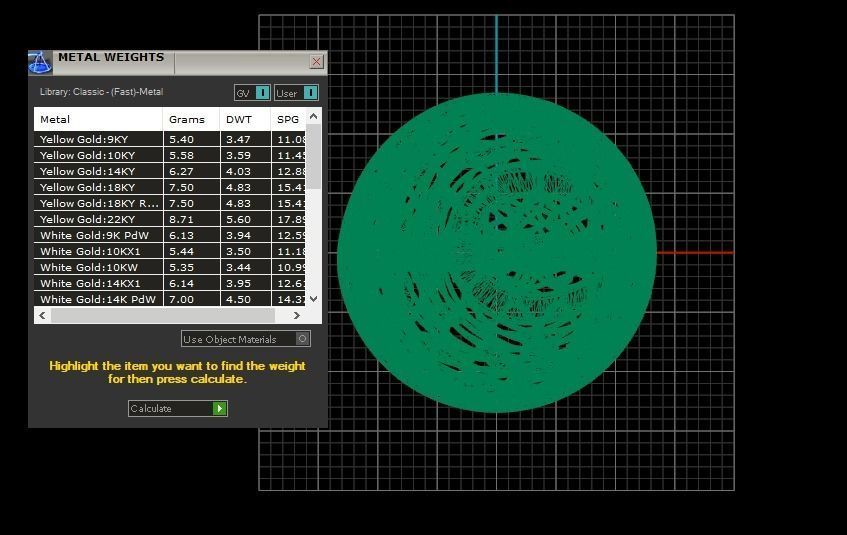Select the White Gold:9K PdW row
This screenshot has height=535, width=847.
(x=170, y=236)
